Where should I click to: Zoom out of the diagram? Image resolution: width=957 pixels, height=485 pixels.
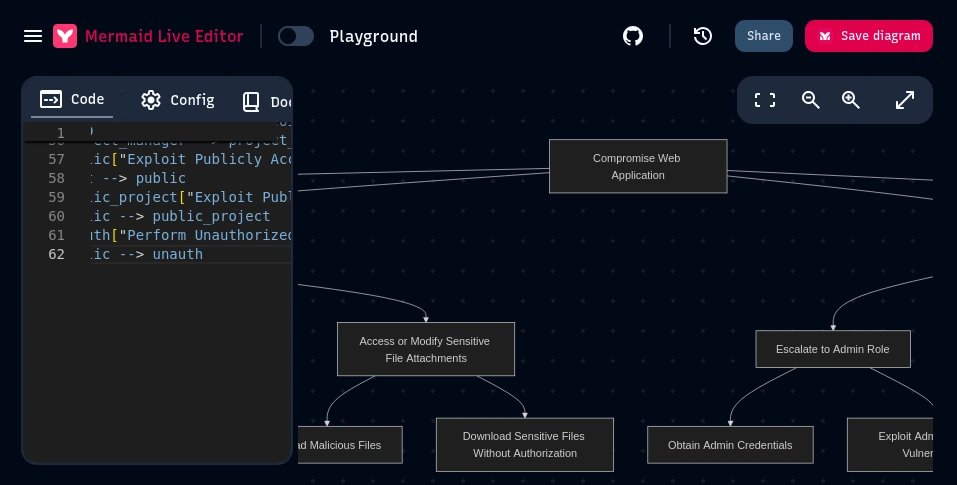[811, 100]
